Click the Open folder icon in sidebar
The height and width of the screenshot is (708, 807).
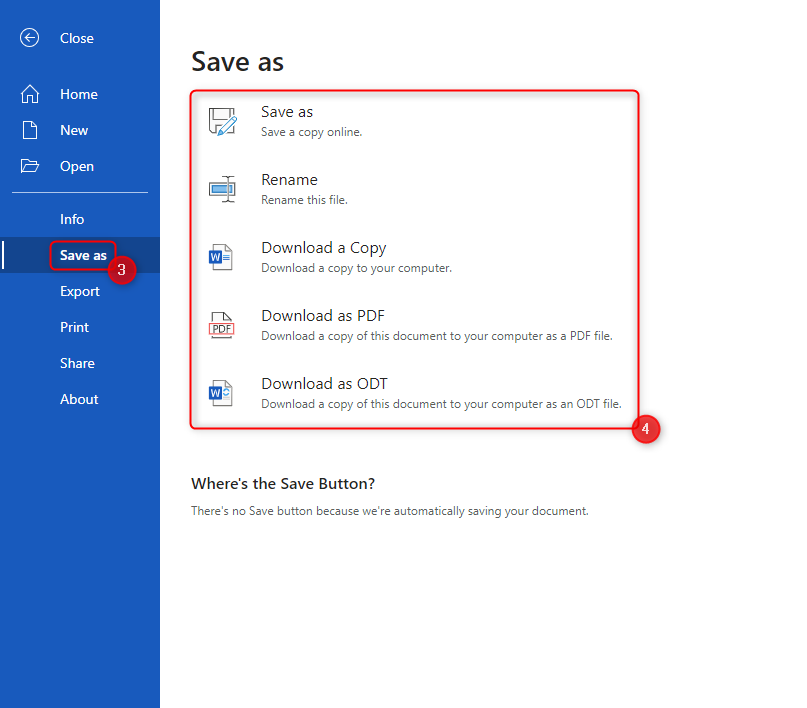pyautogui.click(x=30, y=166)
